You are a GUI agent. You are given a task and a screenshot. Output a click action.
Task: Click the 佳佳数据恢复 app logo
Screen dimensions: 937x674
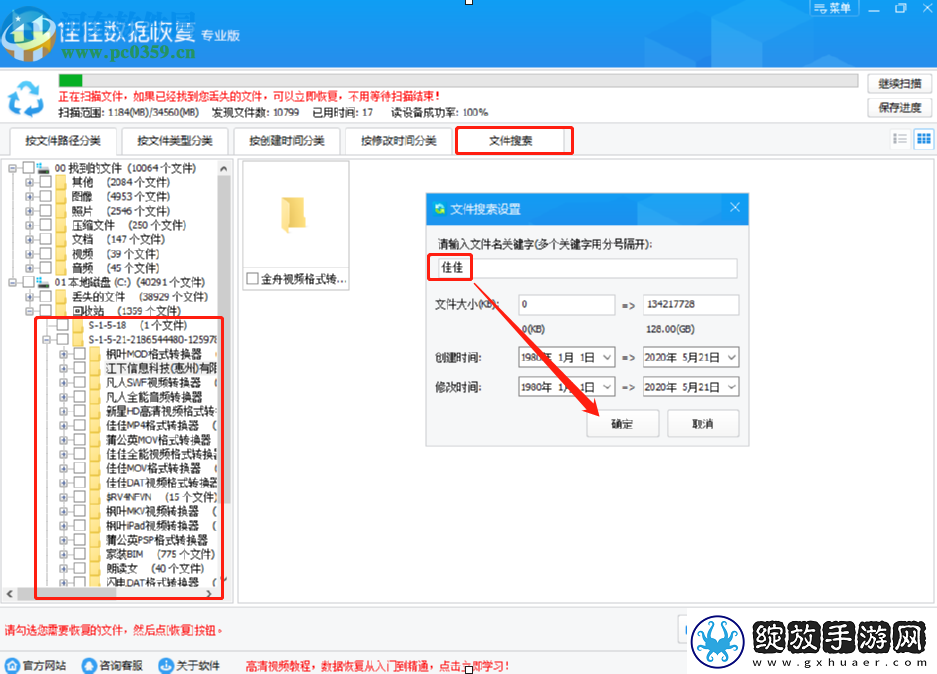pos(28,35)
